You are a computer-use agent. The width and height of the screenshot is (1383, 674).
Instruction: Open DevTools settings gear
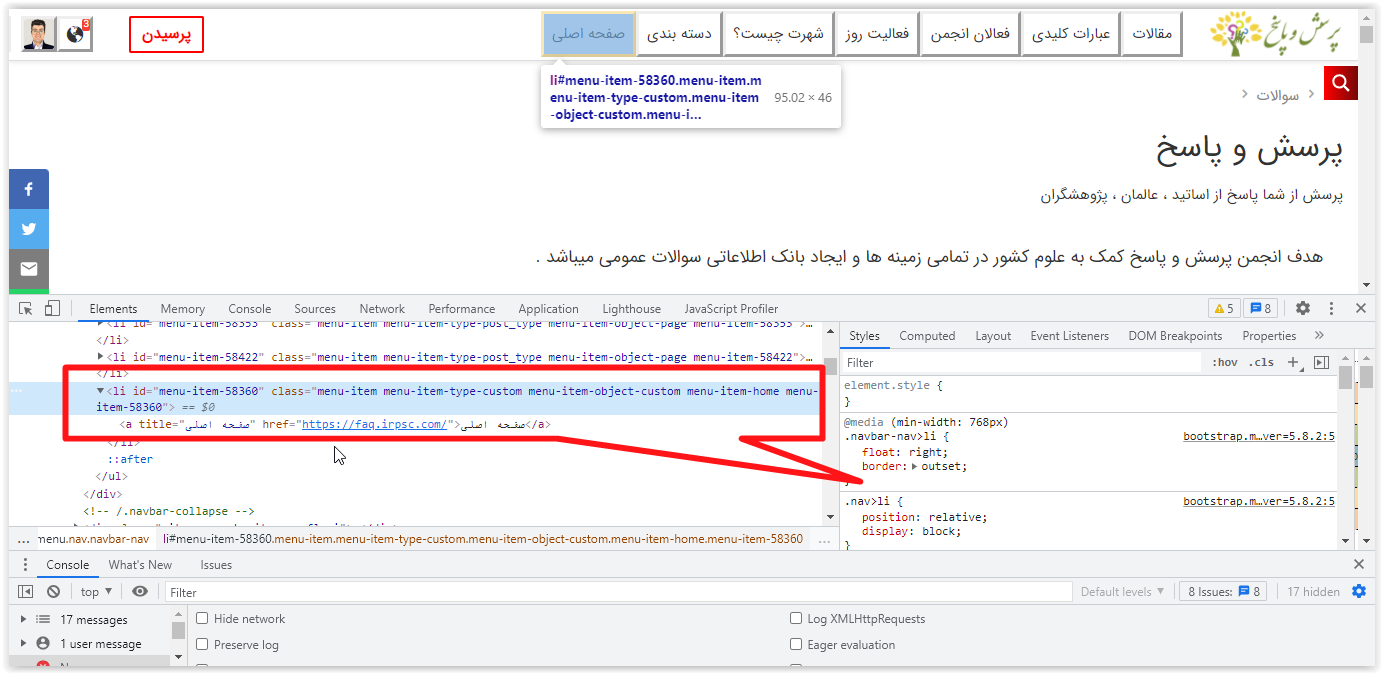[1302, 309]
